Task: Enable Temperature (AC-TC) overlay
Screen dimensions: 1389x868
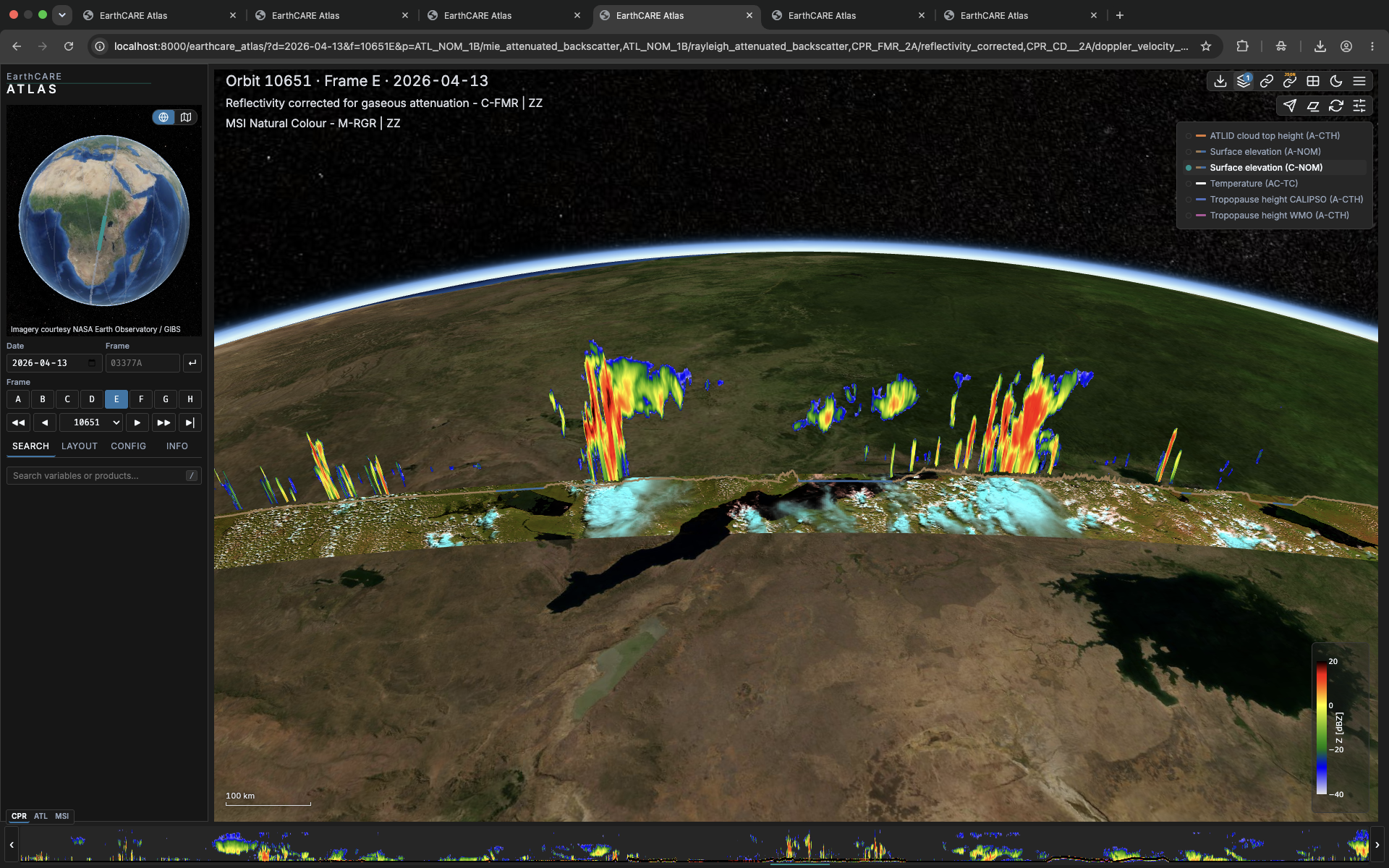Action: point(1274,184)
